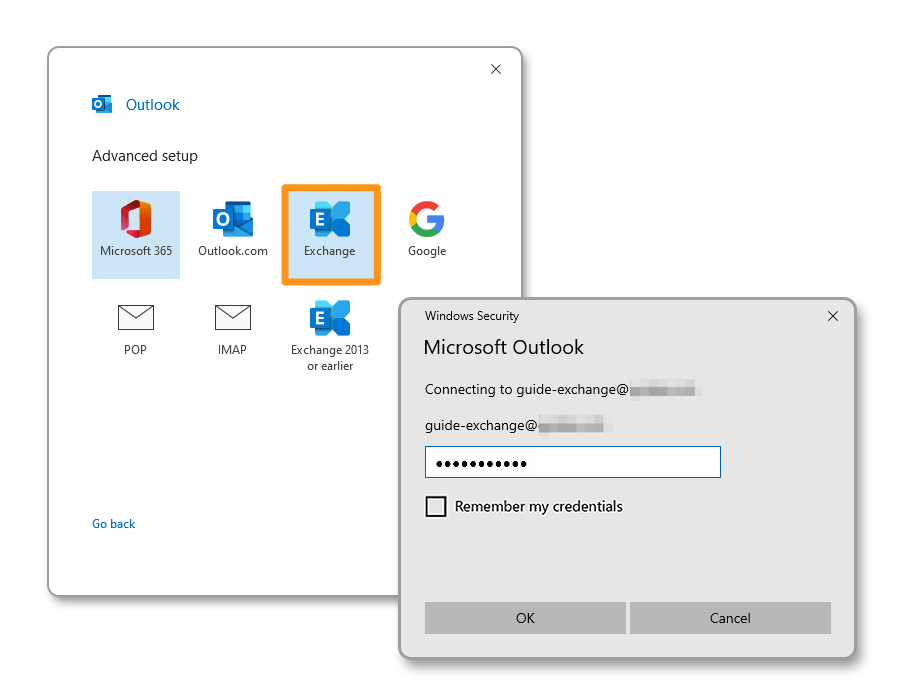Image resolution: width=900 pixels, height=700 pixels.
Task: Choose the IMAP envelope icon
Action: [x=233, y=319]
